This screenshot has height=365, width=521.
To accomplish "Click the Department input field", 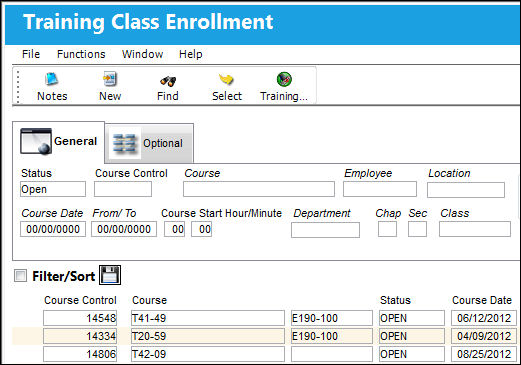I will pyautogui.click(x=325, y=230).
